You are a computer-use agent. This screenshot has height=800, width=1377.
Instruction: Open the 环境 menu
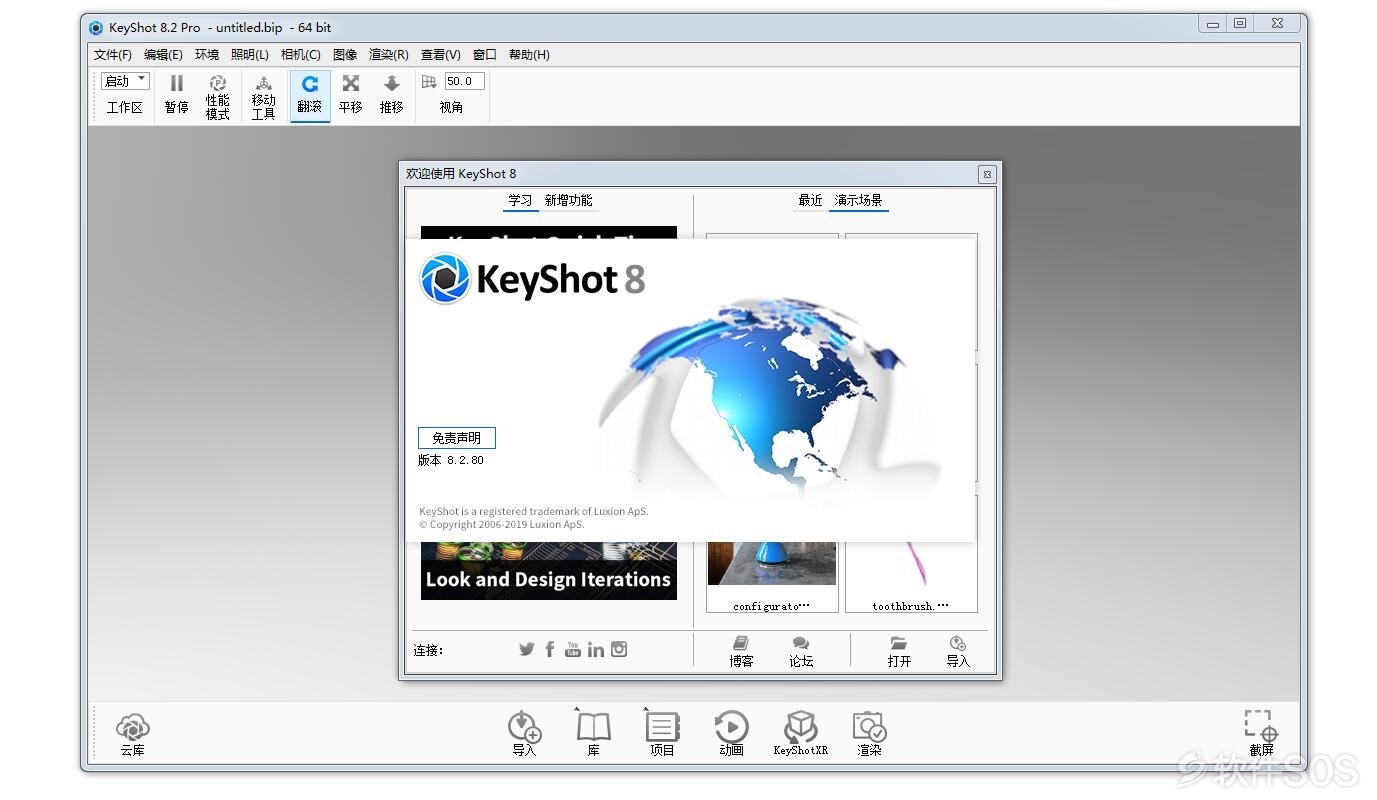point(207,55)
